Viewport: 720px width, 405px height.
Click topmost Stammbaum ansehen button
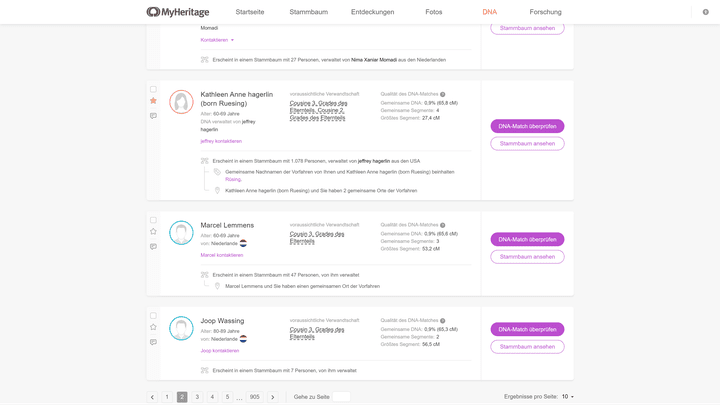pos(527,28)
